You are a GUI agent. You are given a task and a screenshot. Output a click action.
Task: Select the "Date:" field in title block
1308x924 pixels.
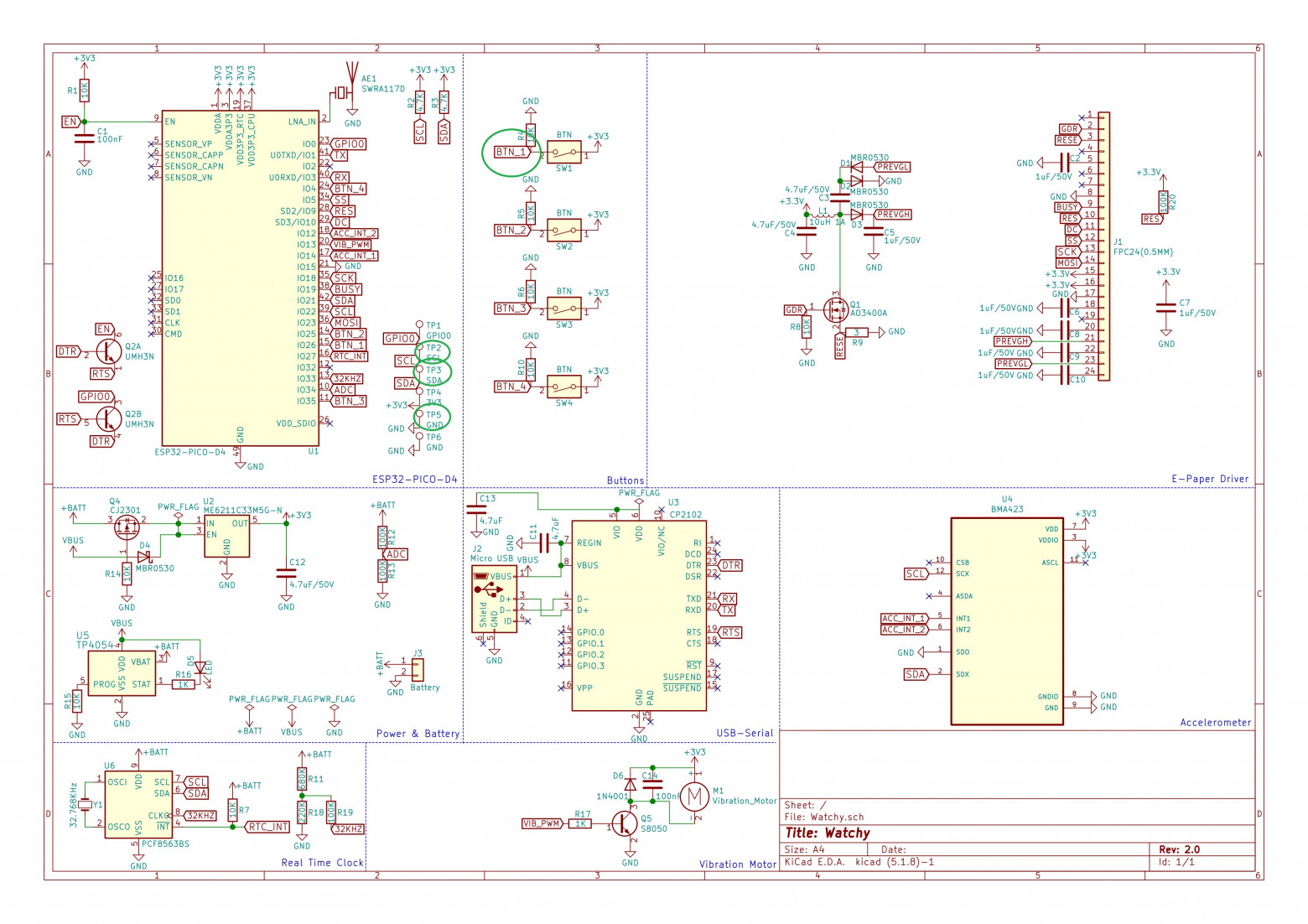point(893,849)
